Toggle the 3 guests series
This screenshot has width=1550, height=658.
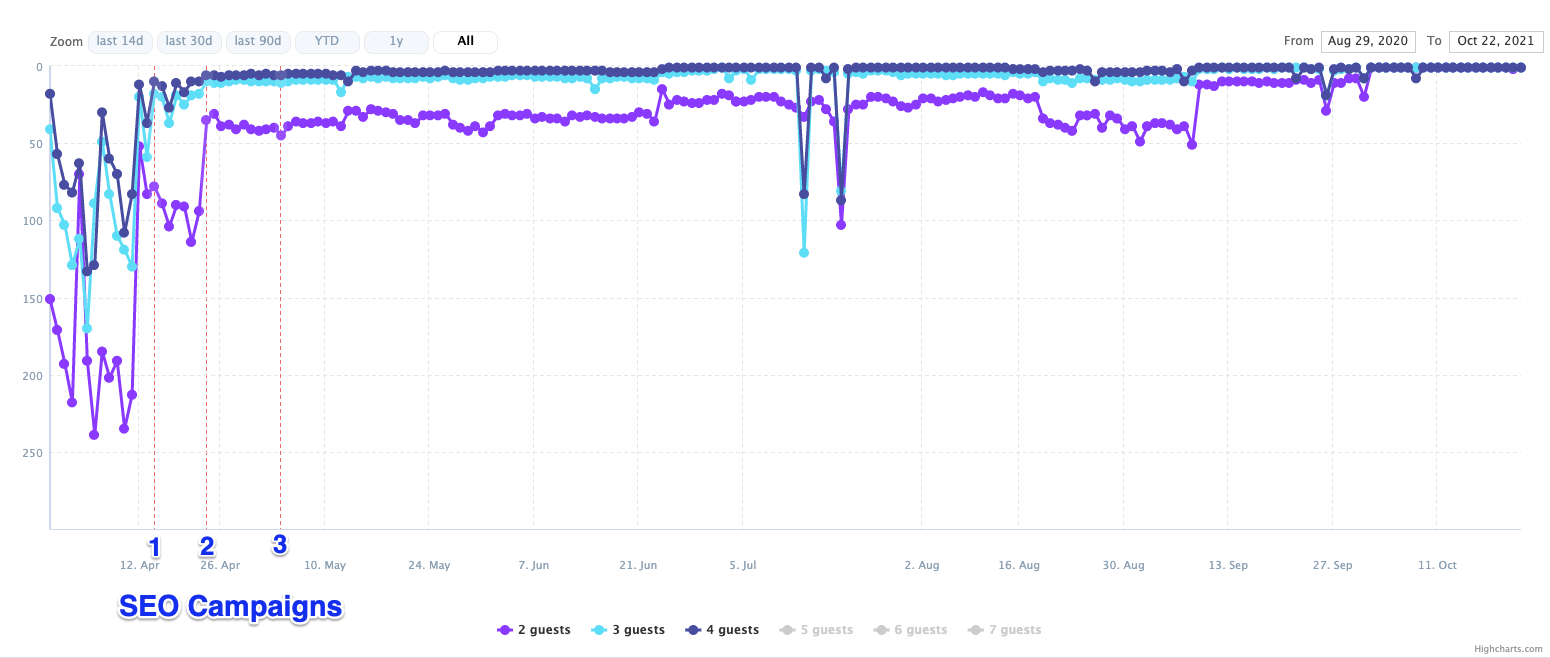(628, 630)
